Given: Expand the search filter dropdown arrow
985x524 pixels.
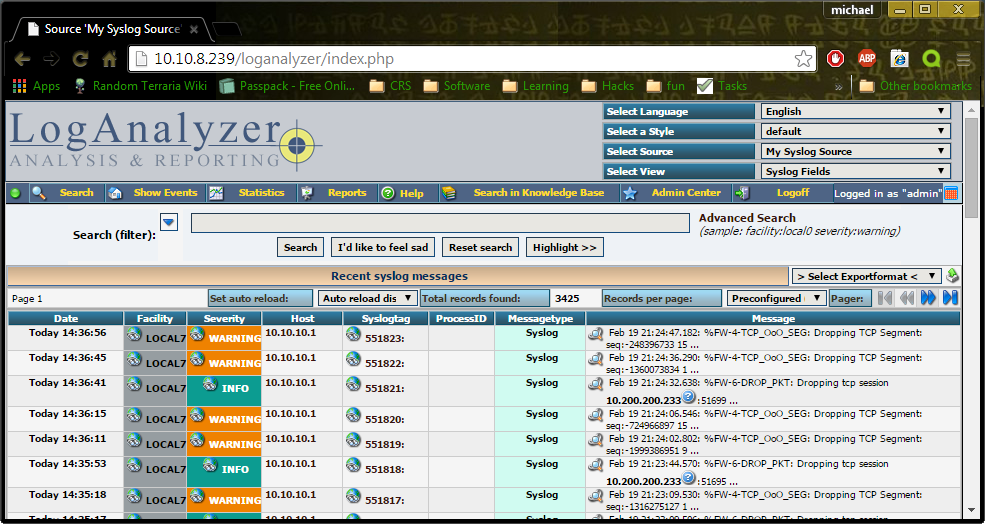Looking at the screenshot, I should click(169, 222).
